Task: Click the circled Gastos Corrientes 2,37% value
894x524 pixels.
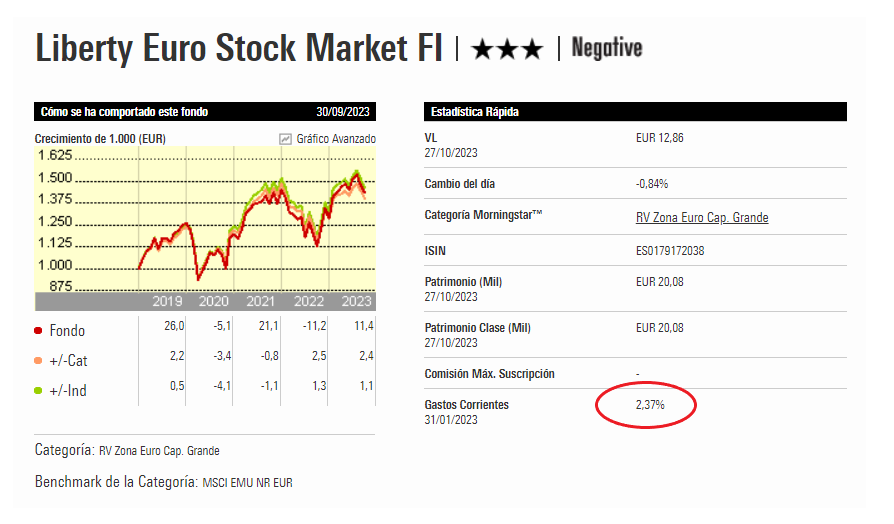Action: [x=650, y=405]
